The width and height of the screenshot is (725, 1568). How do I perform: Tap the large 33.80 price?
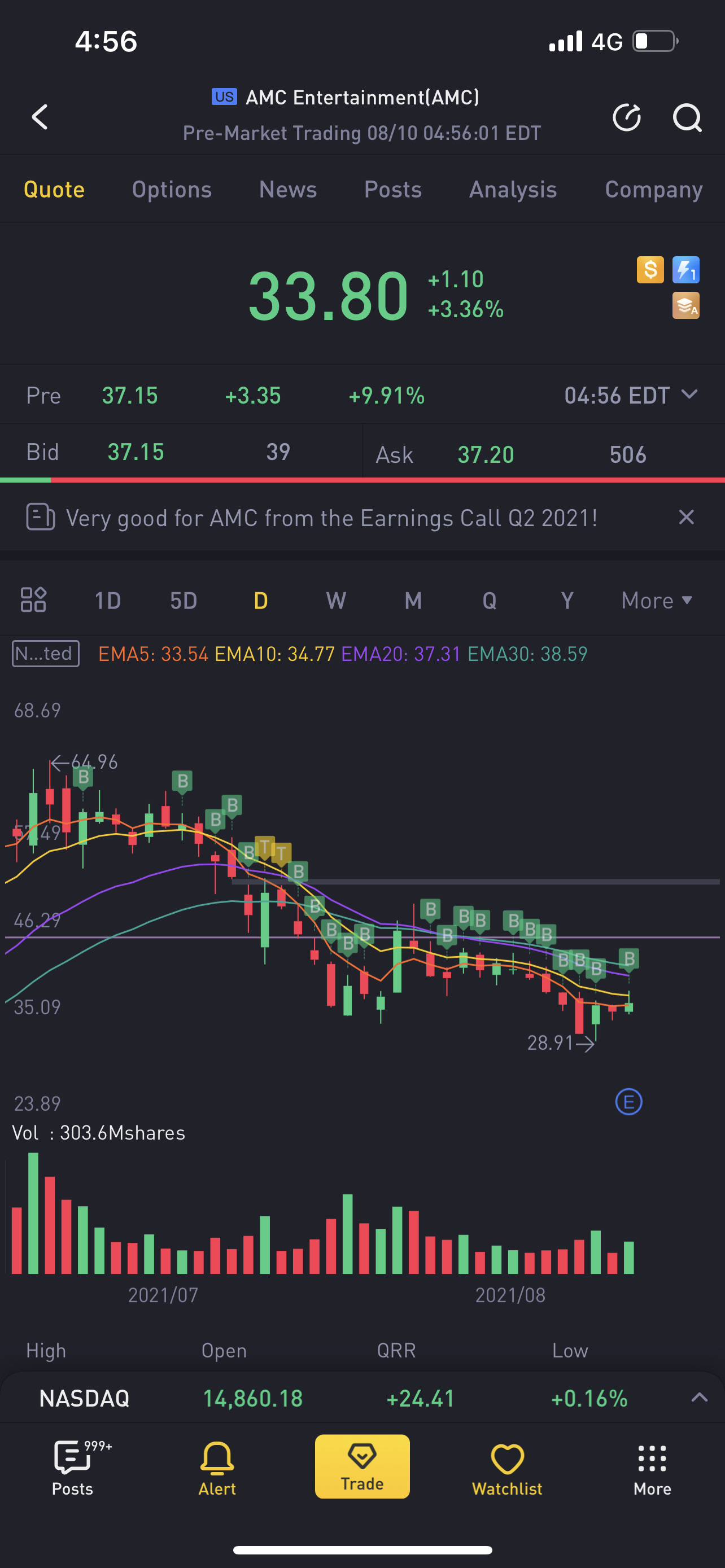pos(328,296)
